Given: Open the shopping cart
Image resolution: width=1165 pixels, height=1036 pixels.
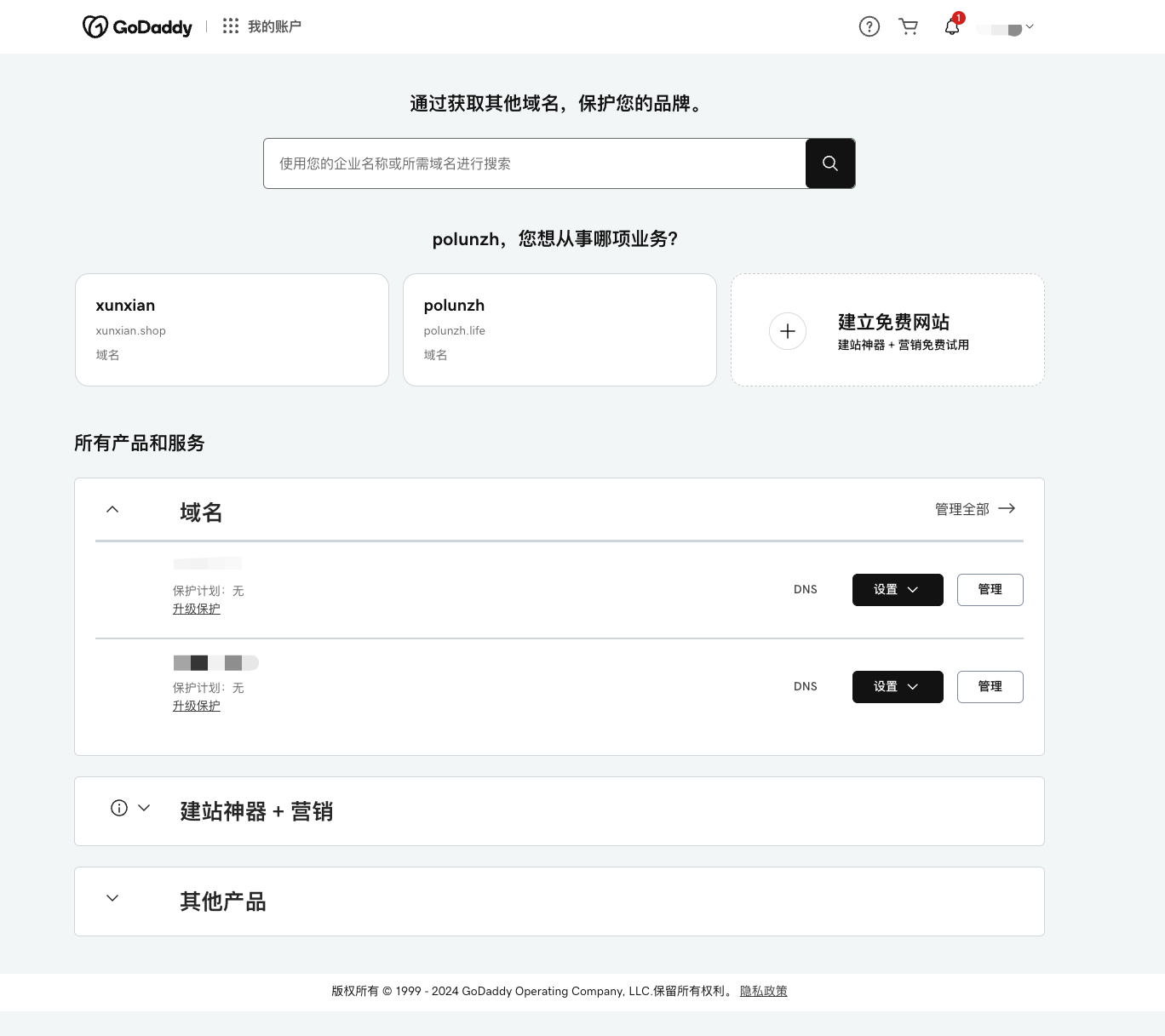Looking at the screenshot, I should [909, 27].
